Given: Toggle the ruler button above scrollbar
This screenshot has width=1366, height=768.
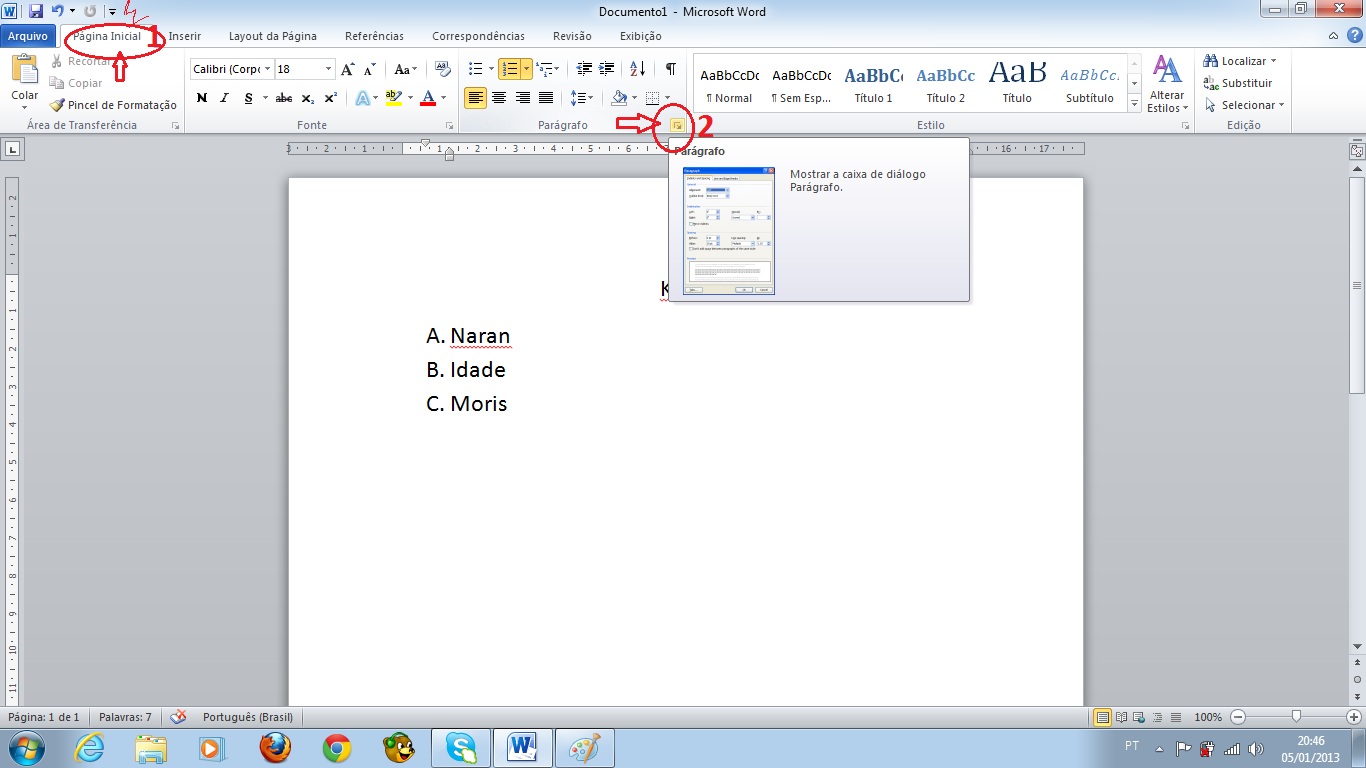Looking at the screenshot, I should (1356, 151).
